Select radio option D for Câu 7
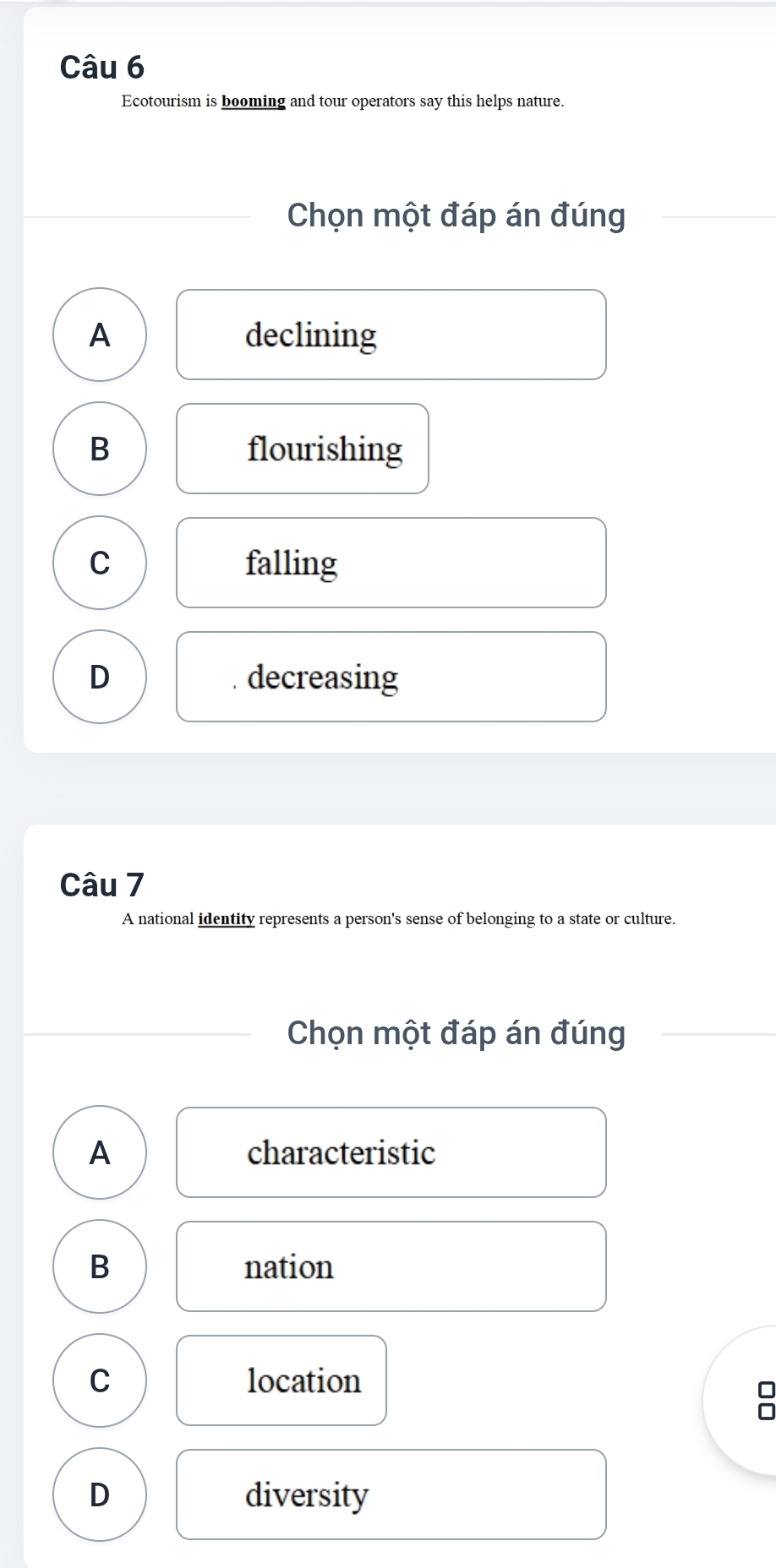Viewport: 776px width, 1568px height. point(100,1494)
